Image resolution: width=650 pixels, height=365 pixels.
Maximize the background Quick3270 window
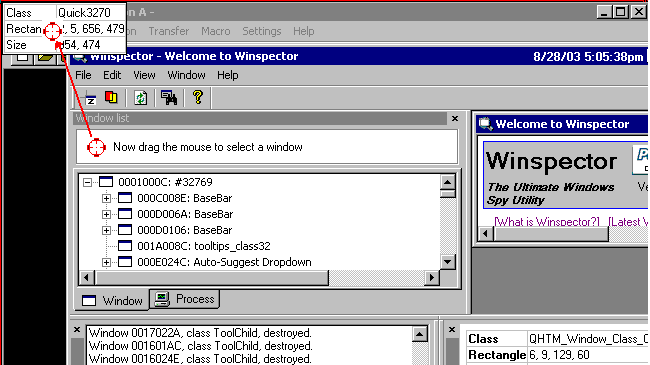tap(621, 12)
